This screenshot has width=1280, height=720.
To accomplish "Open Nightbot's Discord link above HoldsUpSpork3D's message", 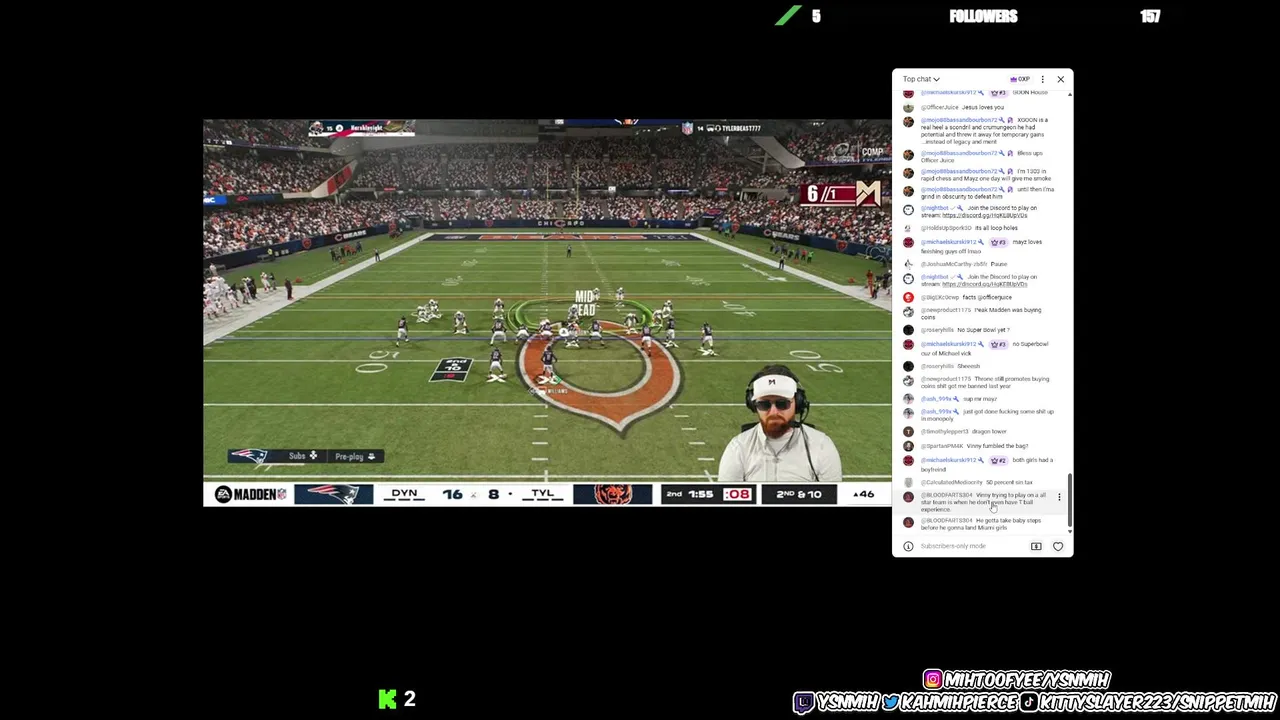I will pos(985,215).
